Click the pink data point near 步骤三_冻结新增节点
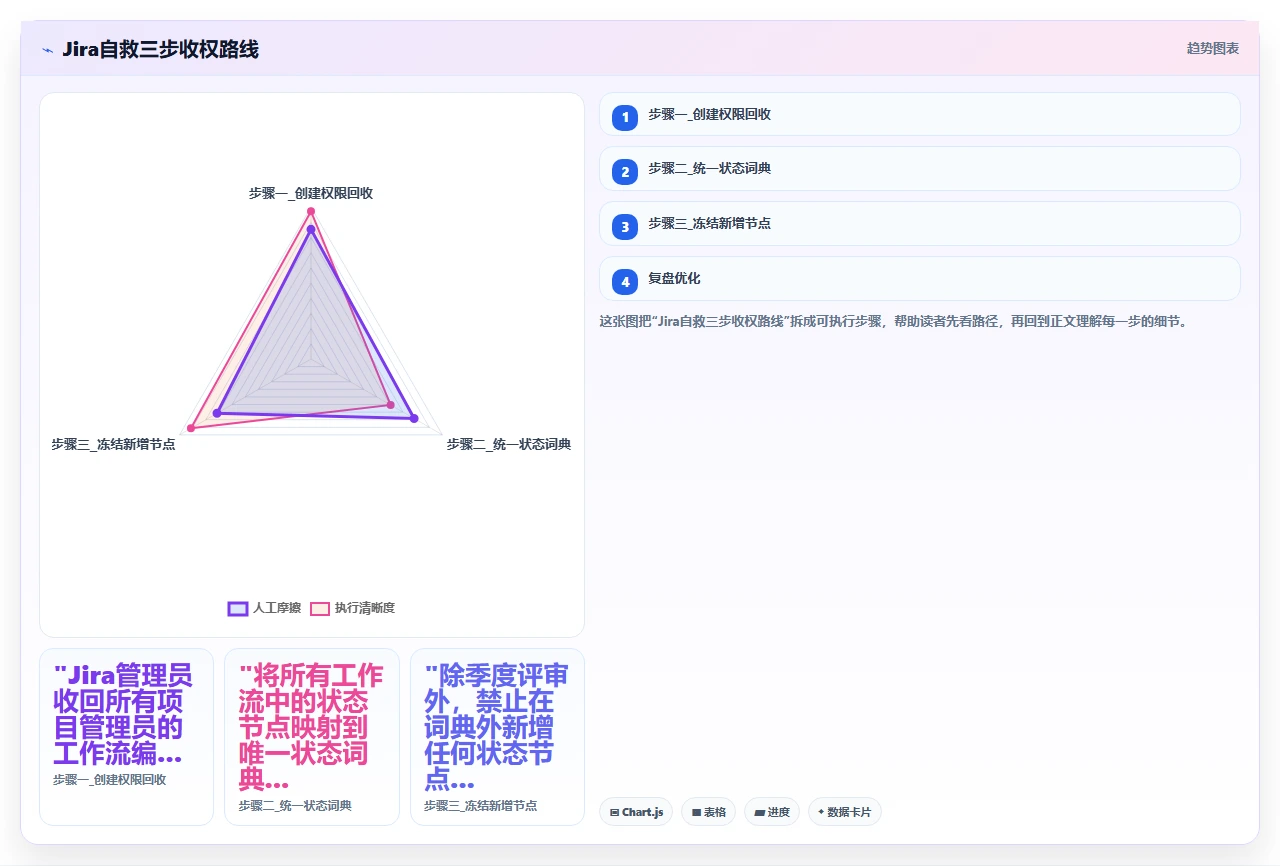 pyautogui.click(x=192, y=428)
